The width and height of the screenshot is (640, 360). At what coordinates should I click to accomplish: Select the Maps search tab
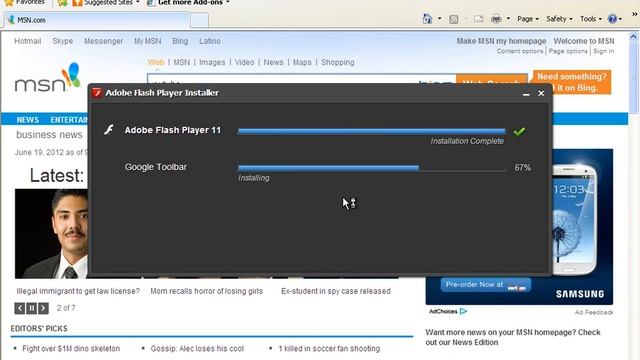coord(302,62)
